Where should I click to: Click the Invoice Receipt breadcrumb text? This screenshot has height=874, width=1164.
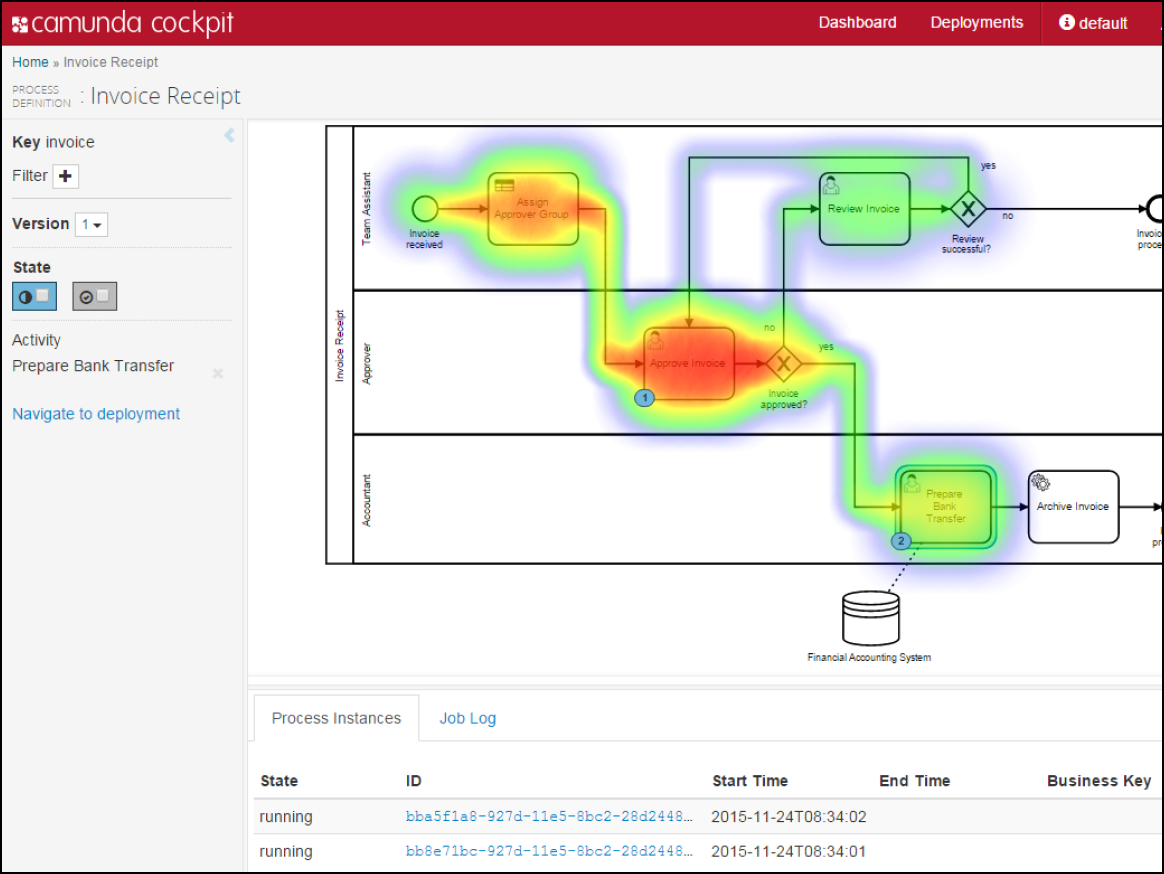click(111, 62)
